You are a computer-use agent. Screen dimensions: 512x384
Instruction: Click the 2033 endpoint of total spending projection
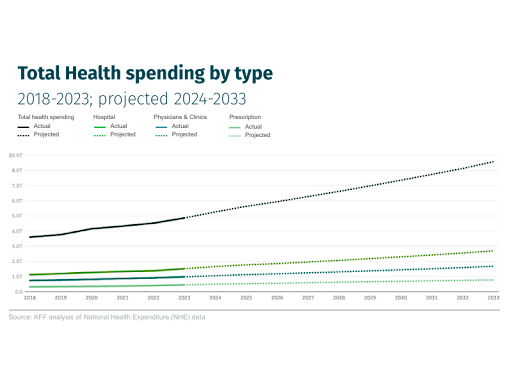click(493, 162)
